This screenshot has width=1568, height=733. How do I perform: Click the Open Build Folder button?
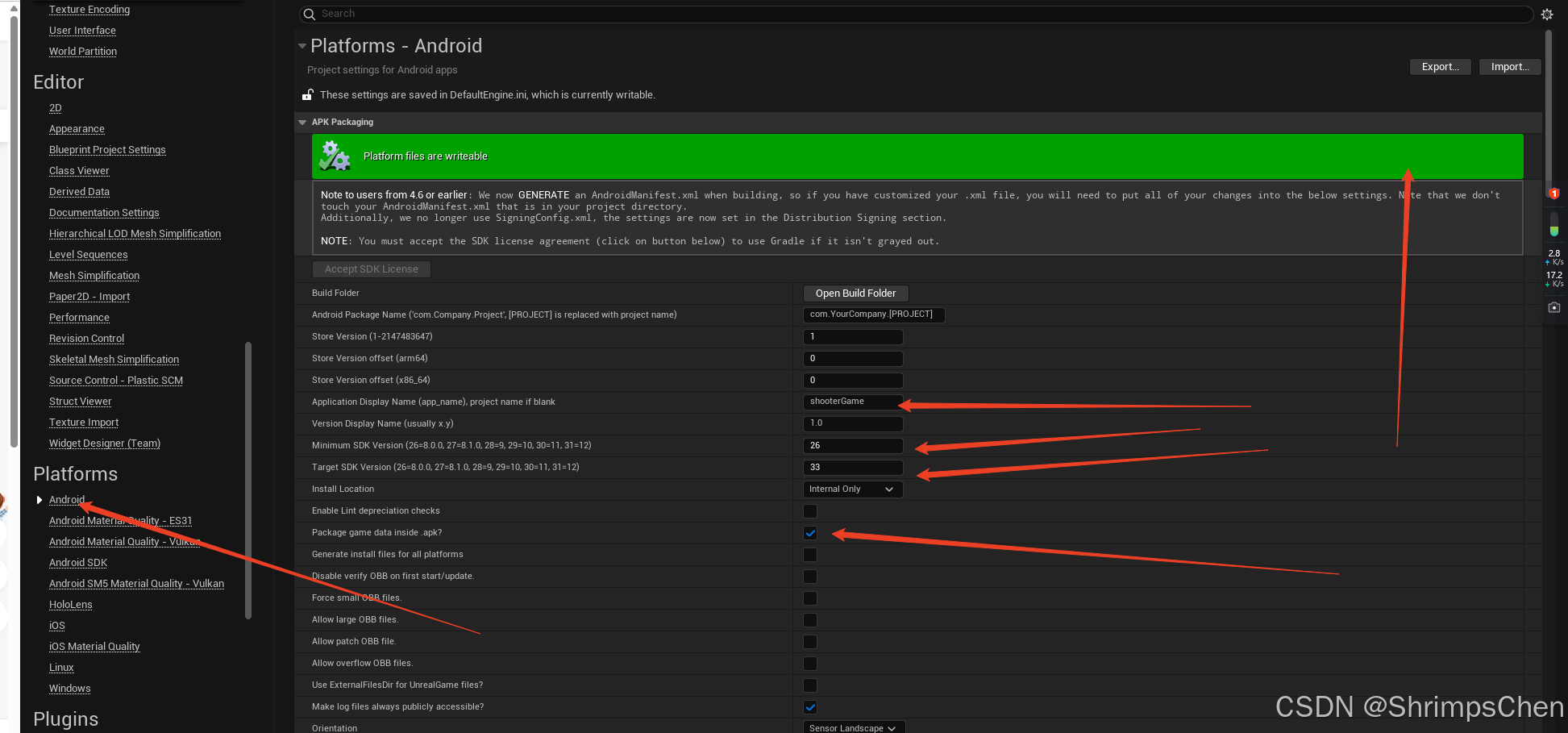(x=855, y=293)
